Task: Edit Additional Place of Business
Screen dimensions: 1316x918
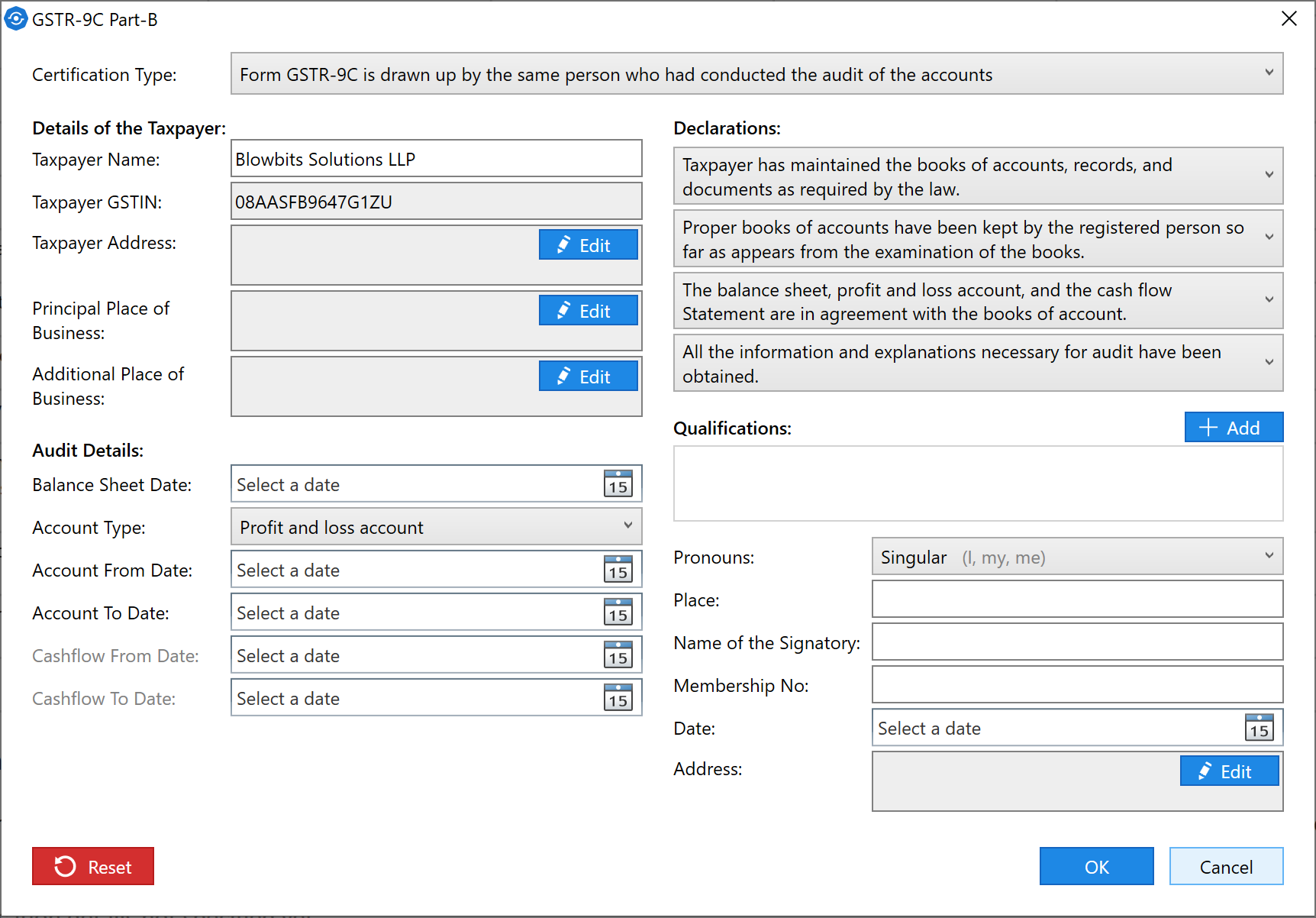Action: (x=588, y=377)
